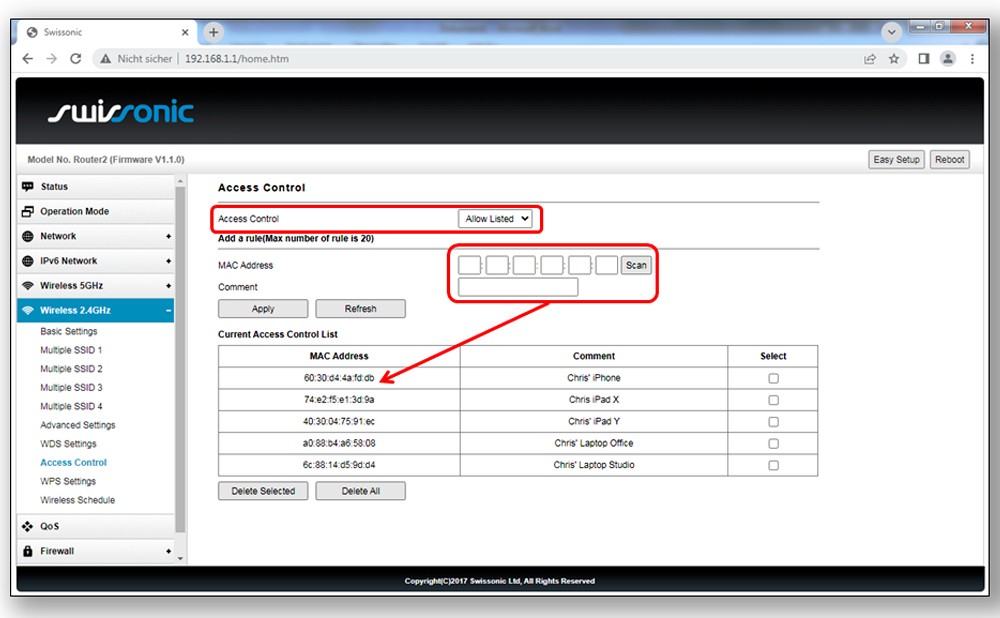Open Basic Settings submenu item
Image resolution: width=1000 pixels, height=618 pixels.
click(69, 331)
